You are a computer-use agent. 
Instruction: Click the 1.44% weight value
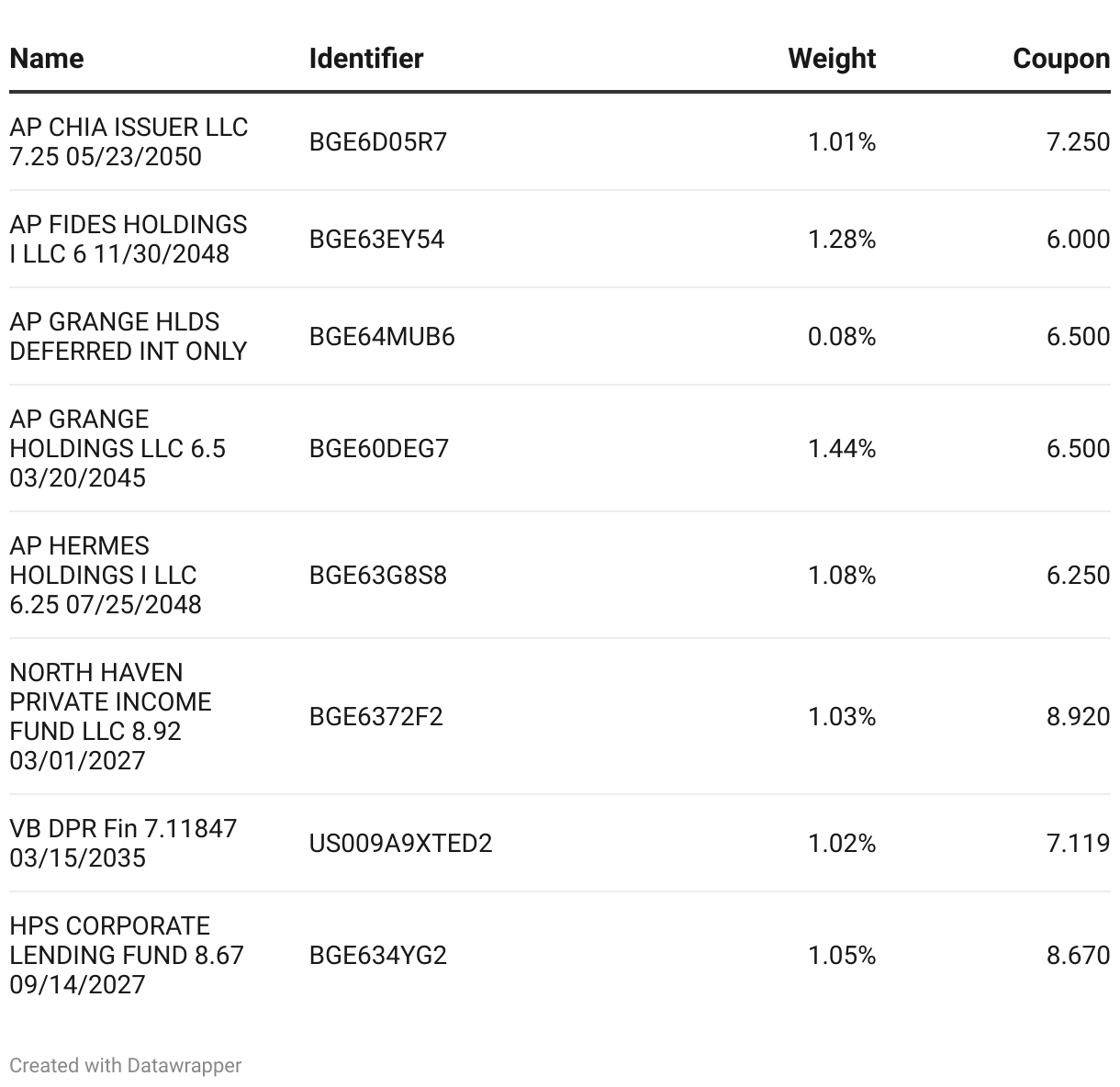click(x=841, y=448)
